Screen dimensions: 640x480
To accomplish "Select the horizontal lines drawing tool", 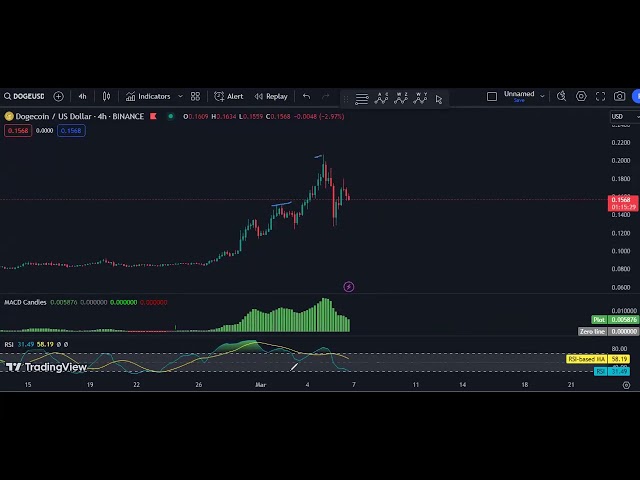I will [362, 99].
